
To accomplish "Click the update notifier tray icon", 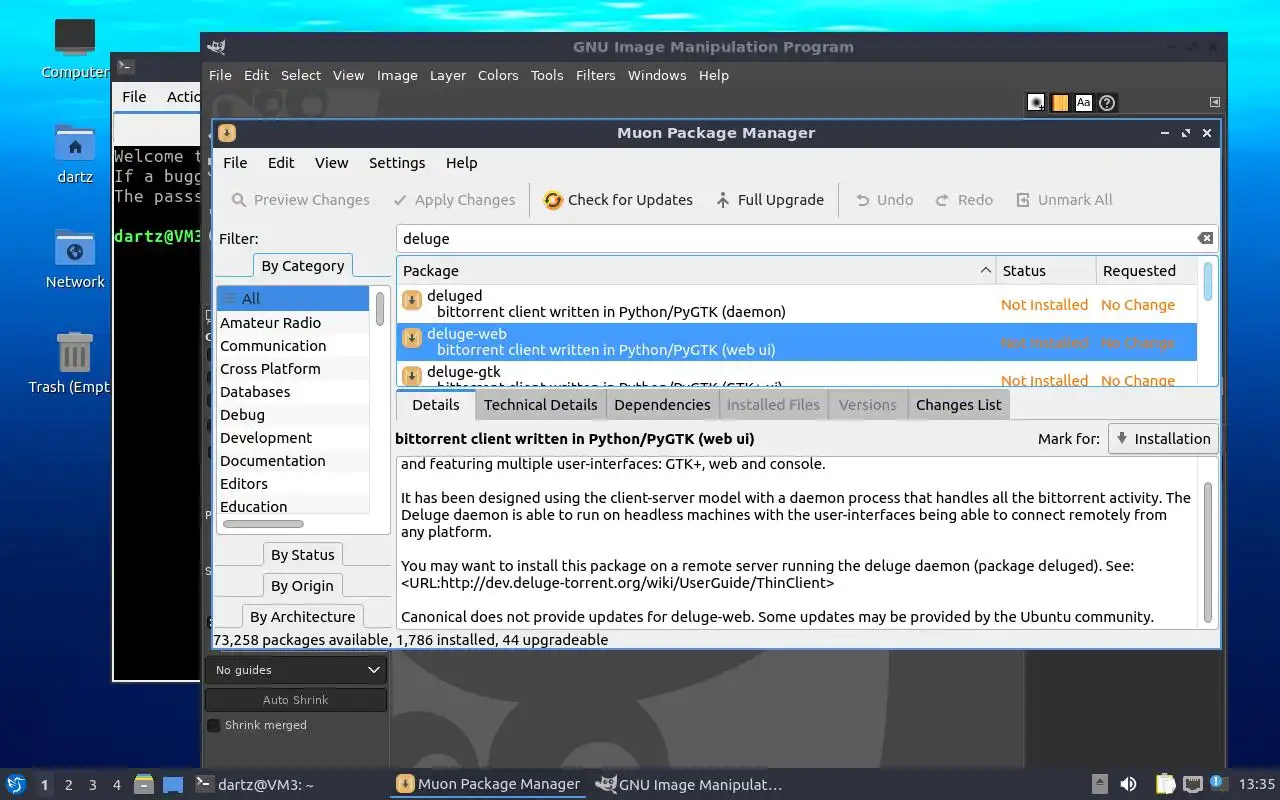I will 1217,783.
